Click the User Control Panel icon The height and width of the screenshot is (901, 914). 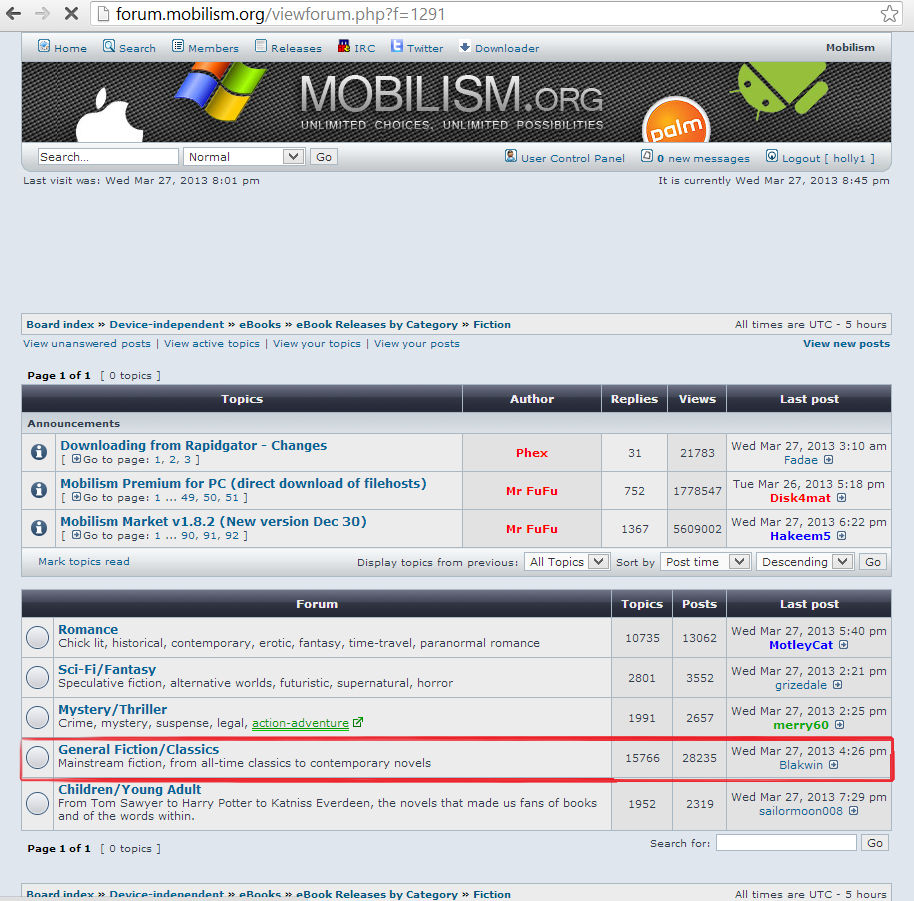pos(511,156)
